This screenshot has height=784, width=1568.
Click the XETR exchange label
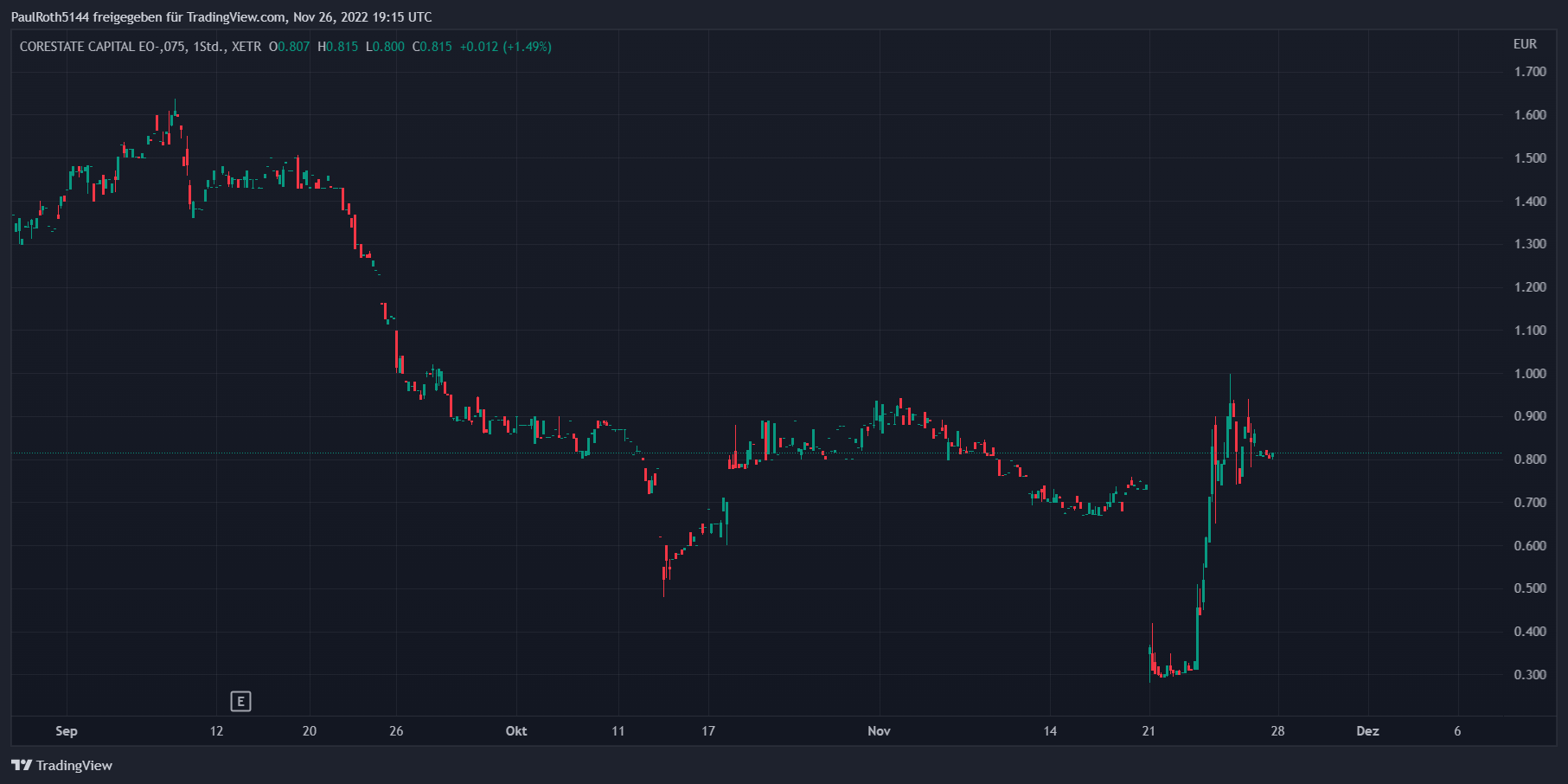coord(246,47)
